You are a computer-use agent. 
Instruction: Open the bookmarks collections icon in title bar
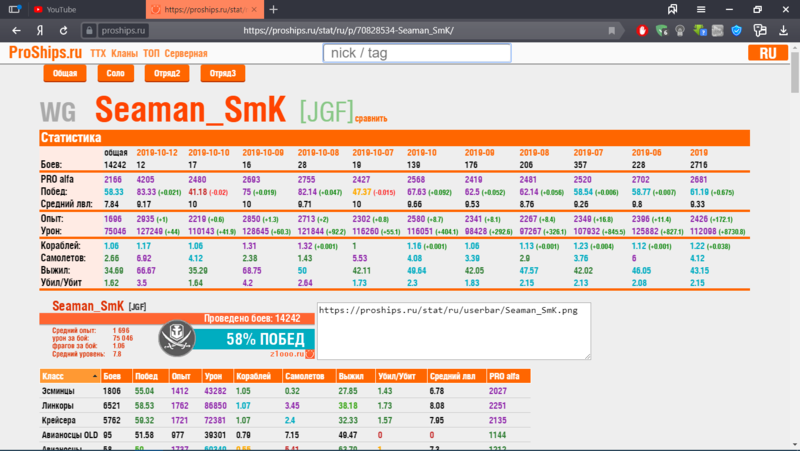[672, 9]
